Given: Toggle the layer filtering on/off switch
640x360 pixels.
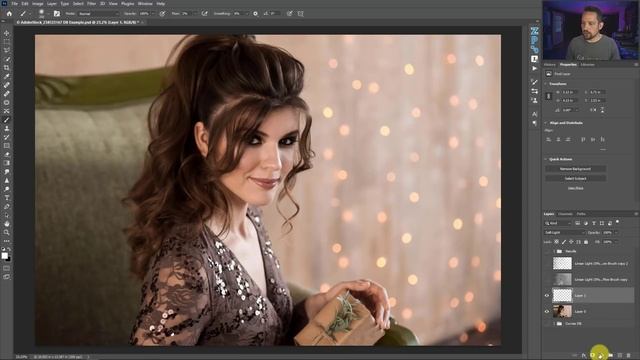Looking at the screenshot, I should tap(618, 222).
